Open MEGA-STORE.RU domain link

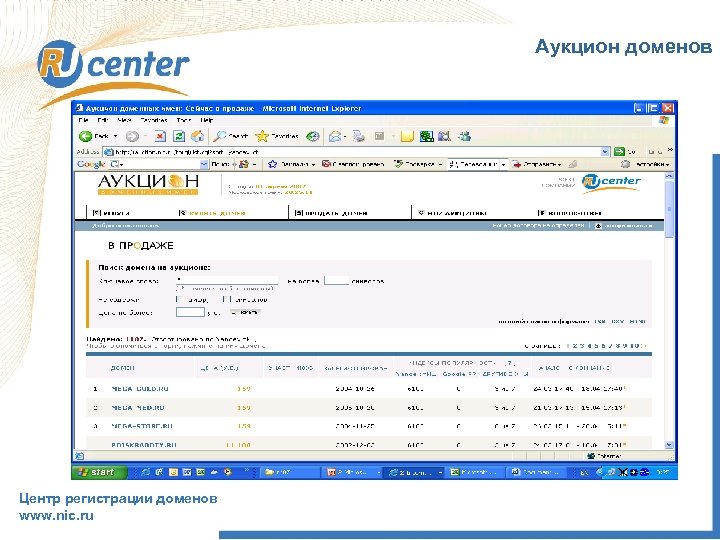coord(142,426)
